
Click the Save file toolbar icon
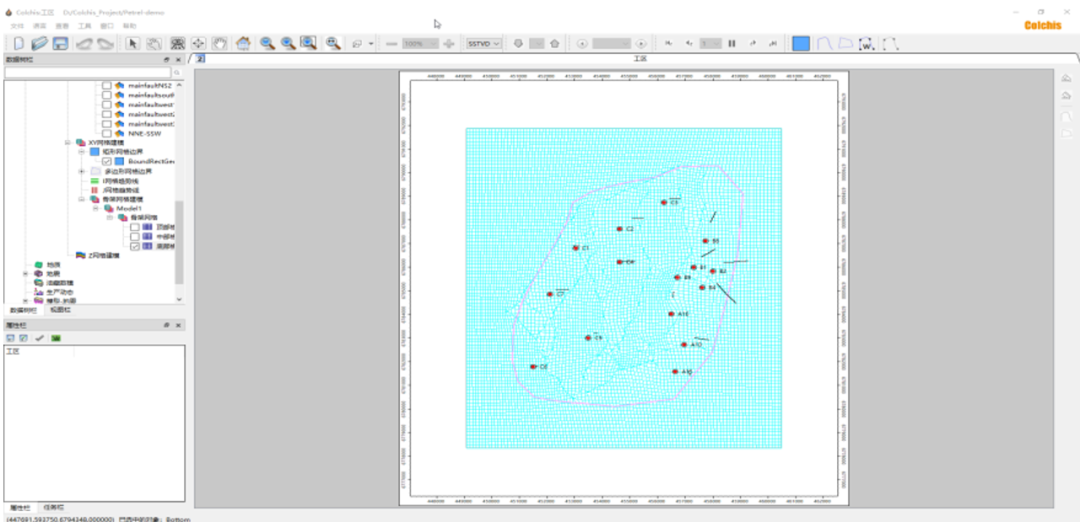point(60,44)
